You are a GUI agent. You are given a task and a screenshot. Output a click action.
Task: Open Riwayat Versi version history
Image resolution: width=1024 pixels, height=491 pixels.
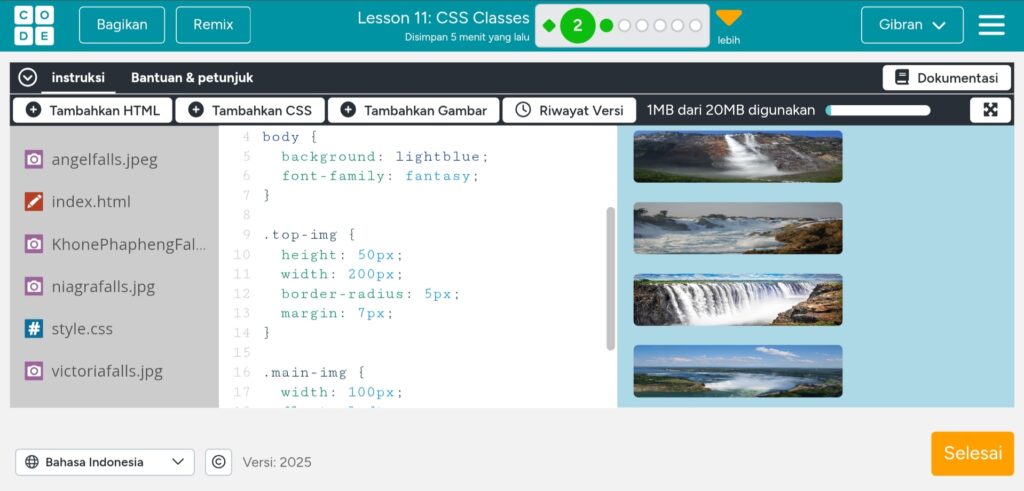[x=569, y=110]
